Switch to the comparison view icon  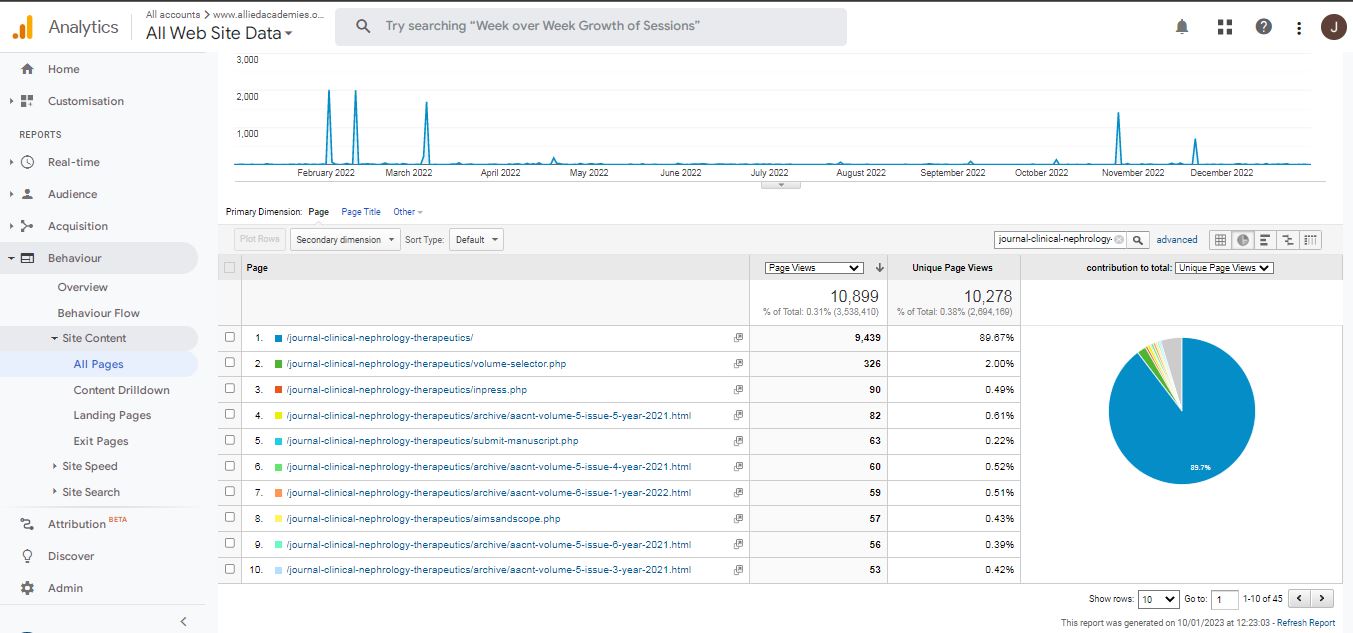point(1288,240)
